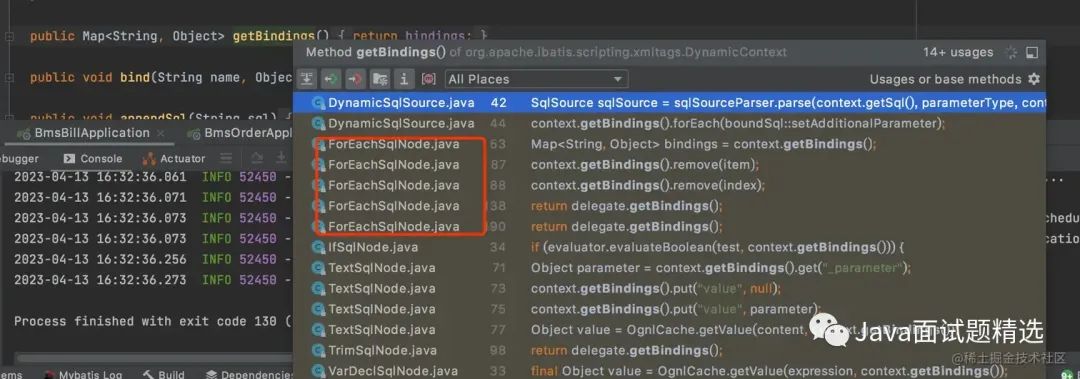This screenshot has height=379, width=1080.
Task: Select TrimSqlNode.java line 98 usage
Action: [669, 351]
